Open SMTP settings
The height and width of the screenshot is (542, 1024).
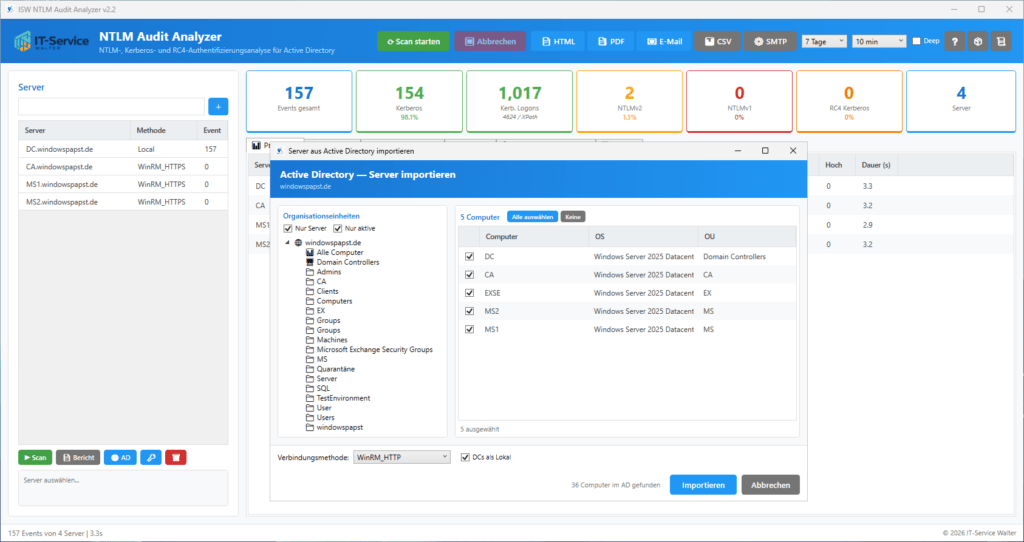pyautogui.click(x=770, y=41)
